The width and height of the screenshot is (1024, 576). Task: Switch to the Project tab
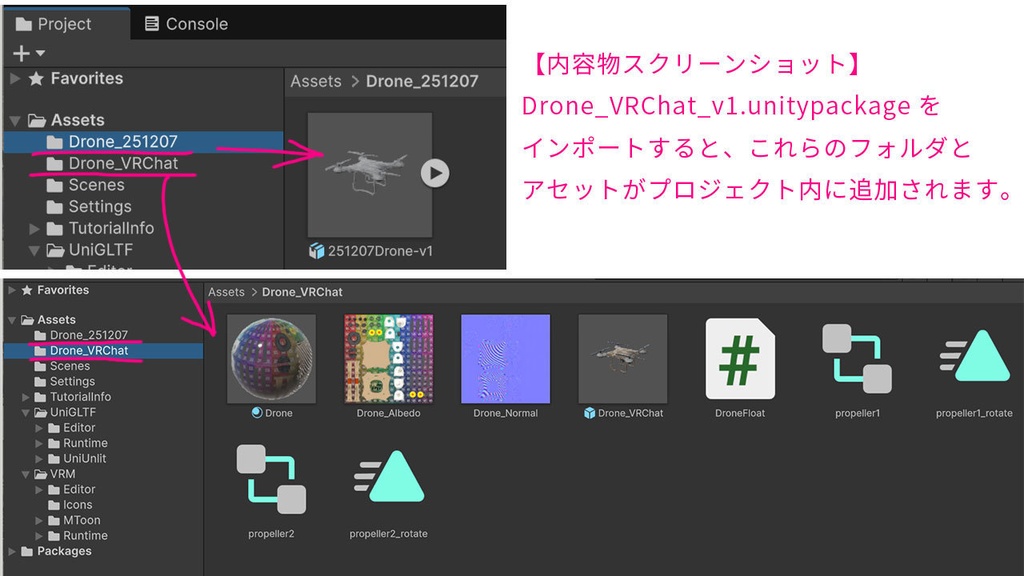[65, 23]
